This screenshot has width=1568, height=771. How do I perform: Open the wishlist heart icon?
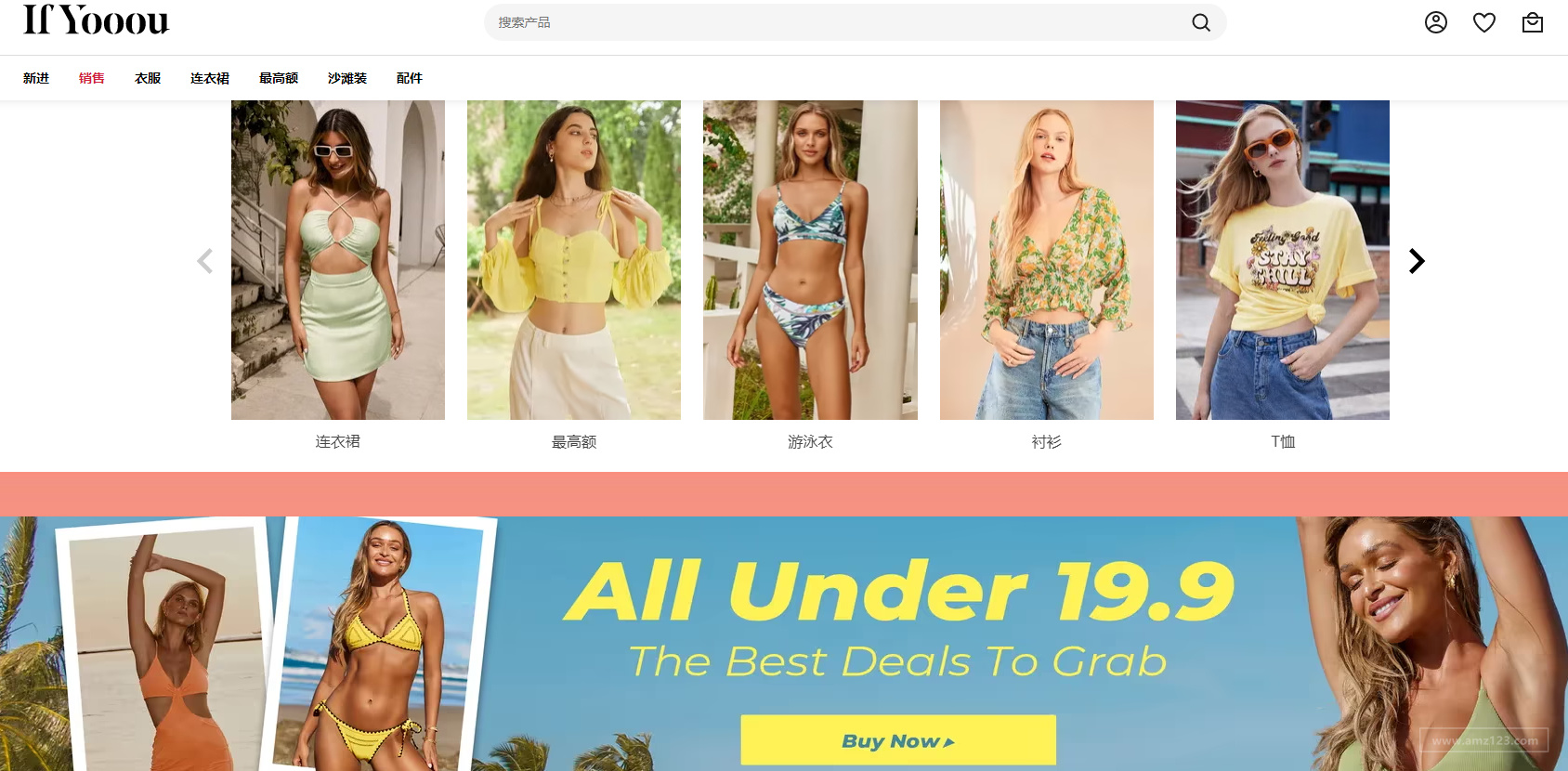click(x=1484, y=22)
